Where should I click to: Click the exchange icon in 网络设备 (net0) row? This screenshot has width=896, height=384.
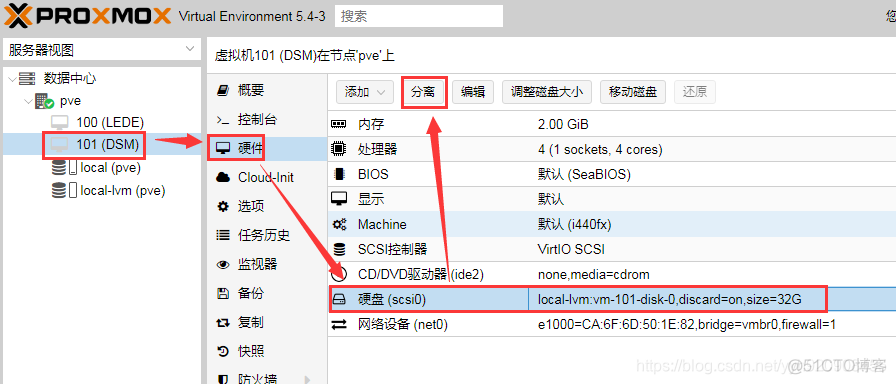pos(339,325)
